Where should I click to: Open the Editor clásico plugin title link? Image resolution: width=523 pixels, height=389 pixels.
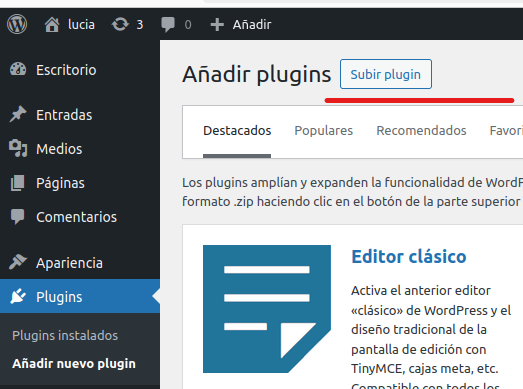(x=409, y=257)
